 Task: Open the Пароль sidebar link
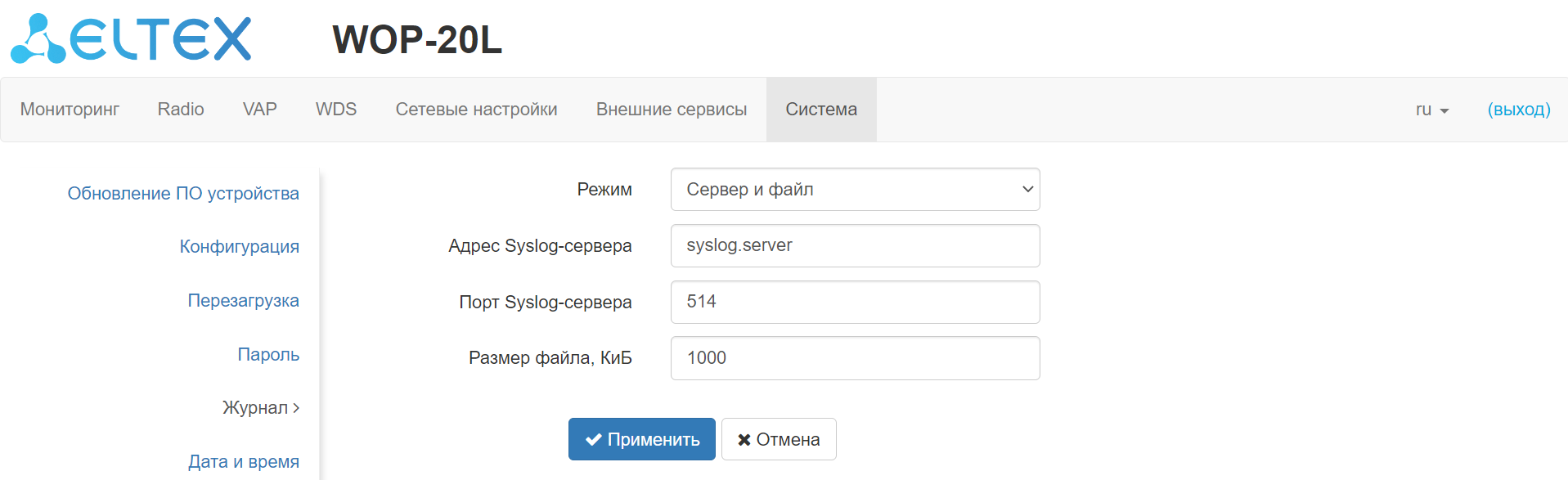point(268,355)
